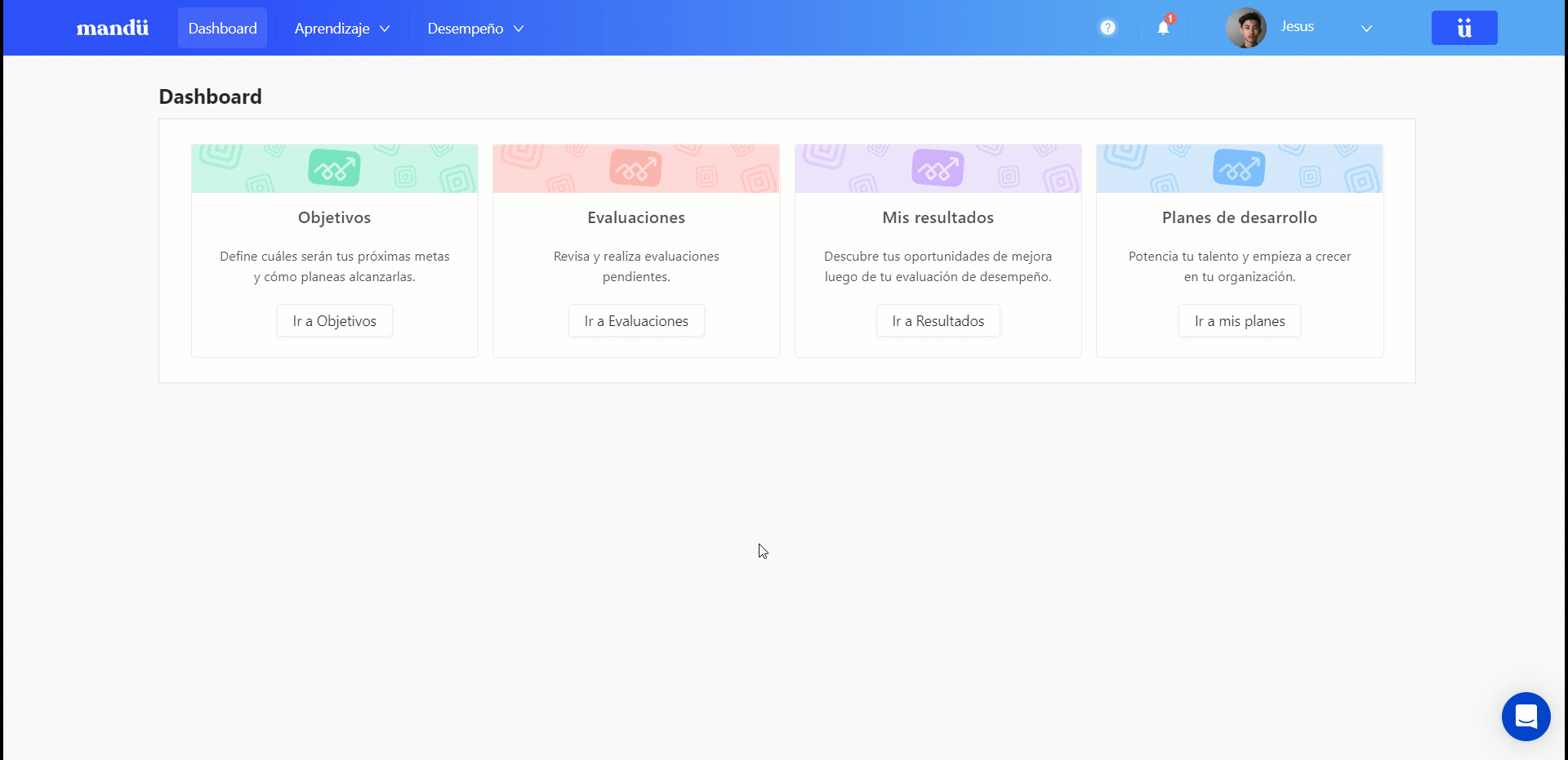Click Jesus's profile avatar

click(x=1246, y=28)
